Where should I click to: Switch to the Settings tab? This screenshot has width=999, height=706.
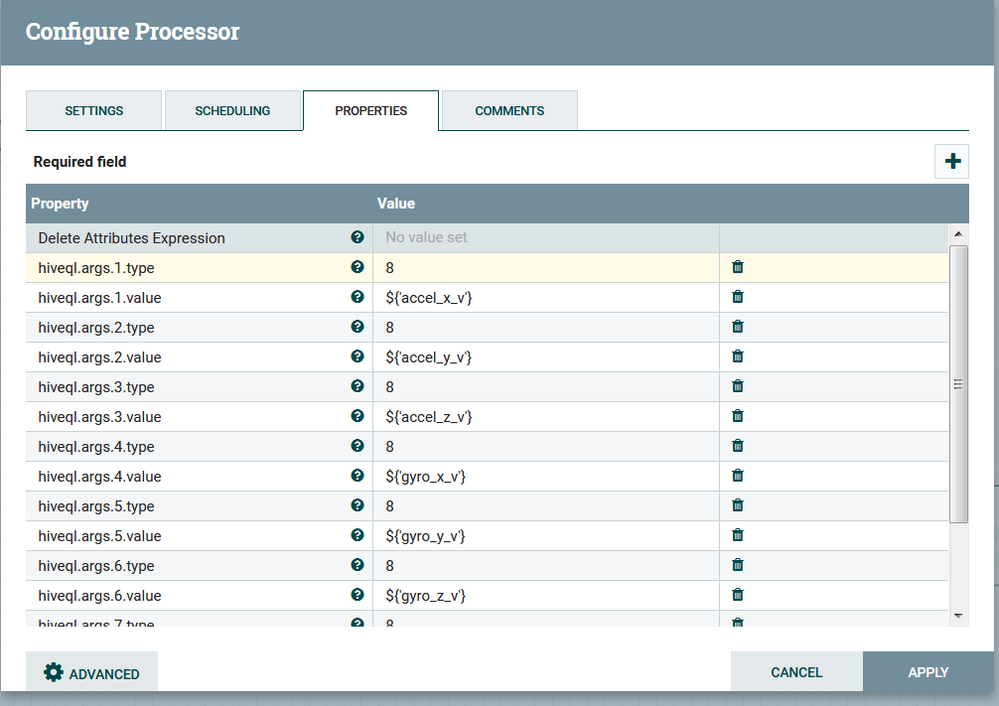click(94, 111)
